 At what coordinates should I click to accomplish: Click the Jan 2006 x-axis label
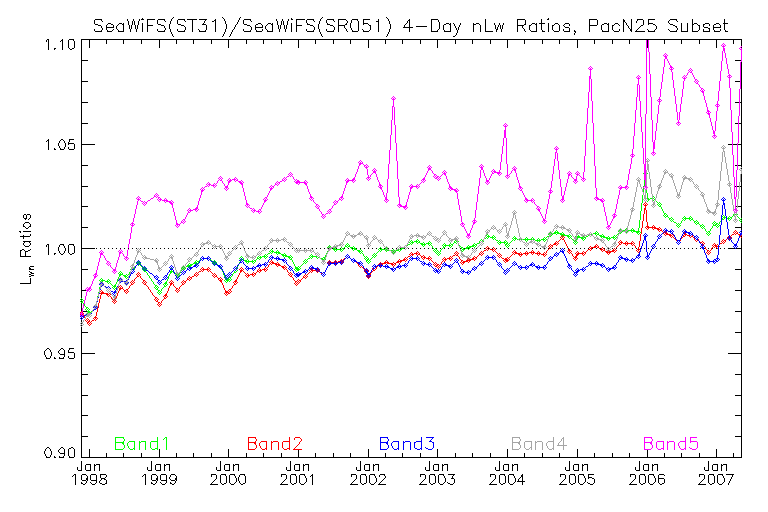pyautogui.click(x=647, y=473)
